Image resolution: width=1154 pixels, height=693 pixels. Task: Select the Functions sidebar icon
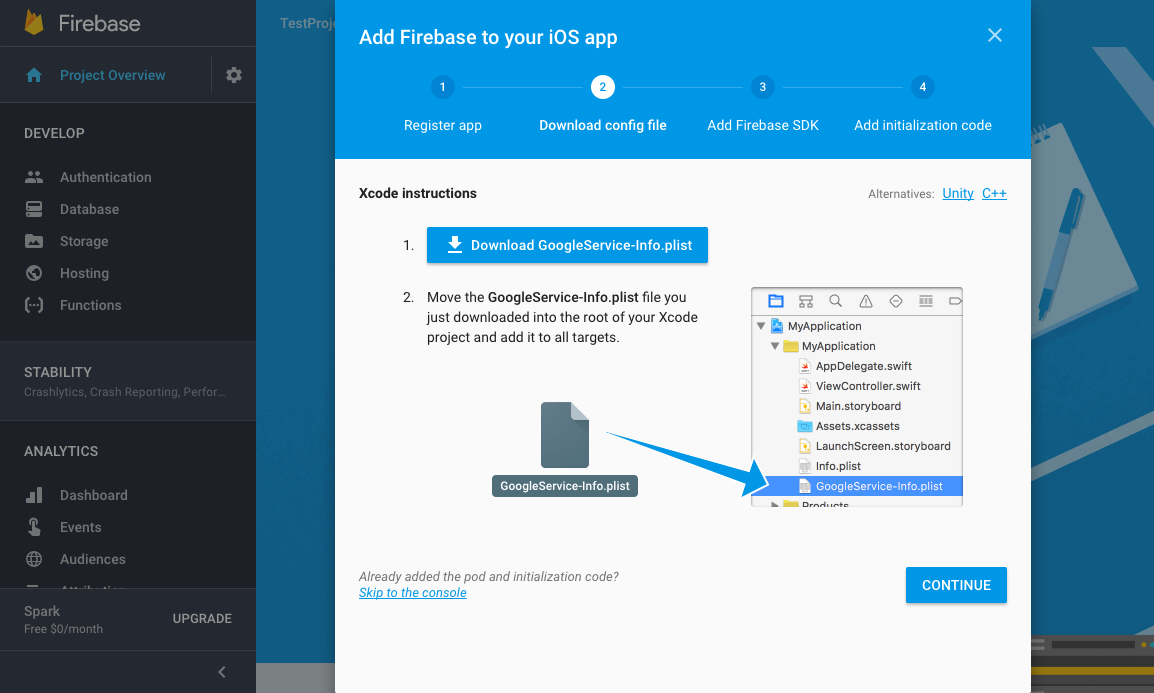[34, 304]
